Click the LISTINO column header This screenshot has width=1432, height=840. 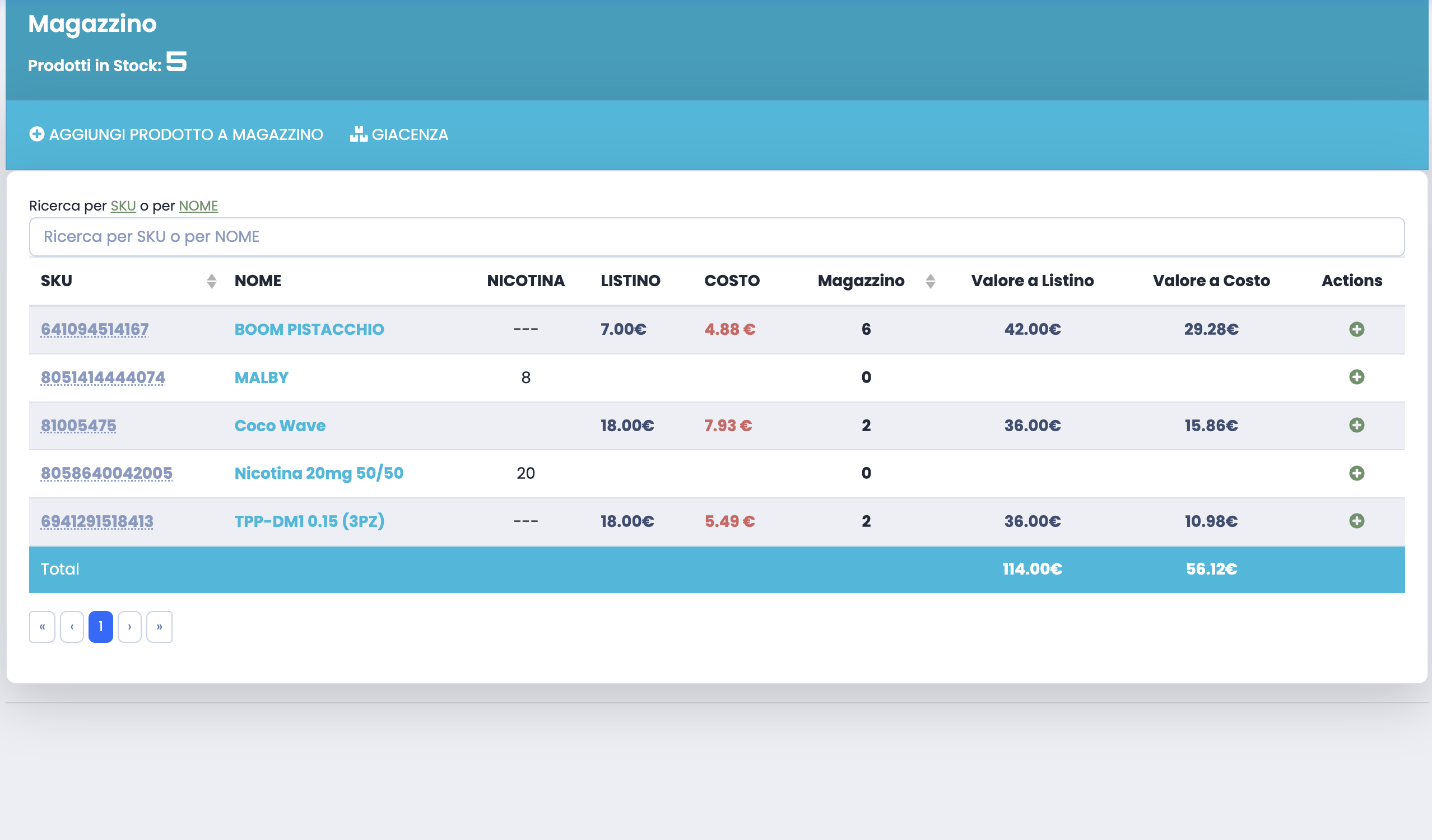630,281
